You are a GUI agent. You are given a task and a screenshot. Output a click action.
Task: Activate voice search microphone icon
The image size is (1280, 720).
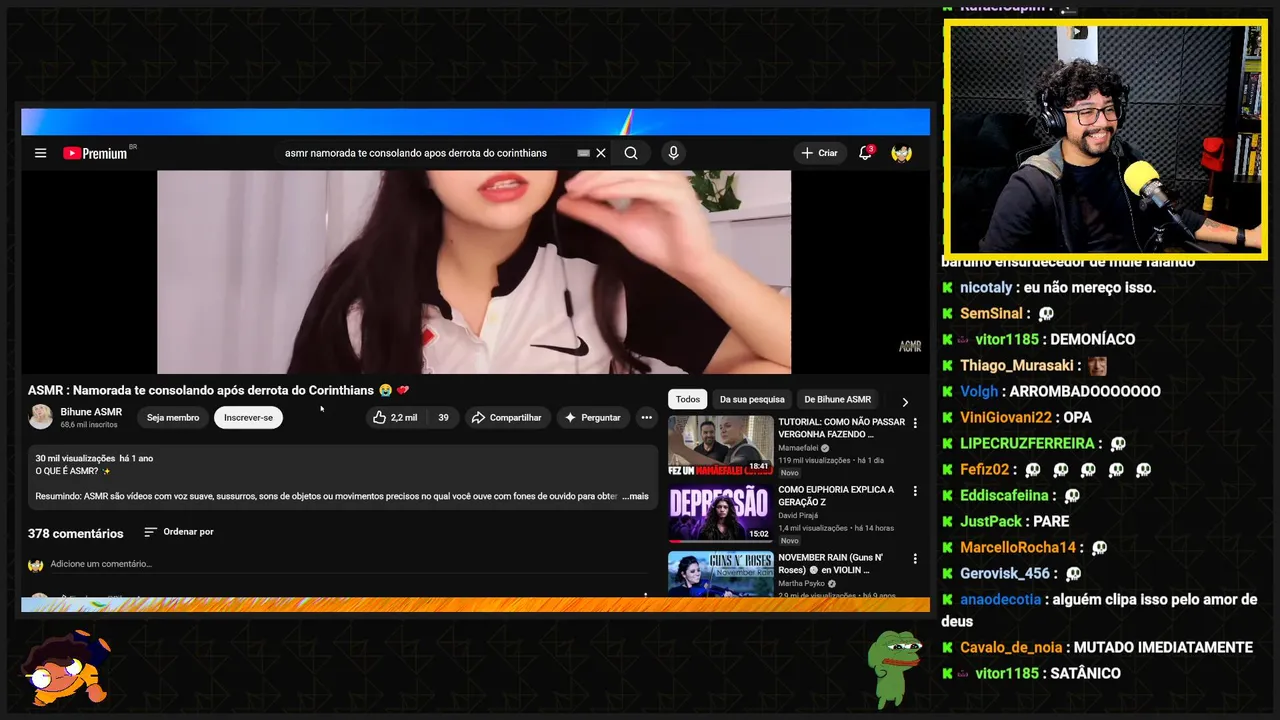[673, 153]
